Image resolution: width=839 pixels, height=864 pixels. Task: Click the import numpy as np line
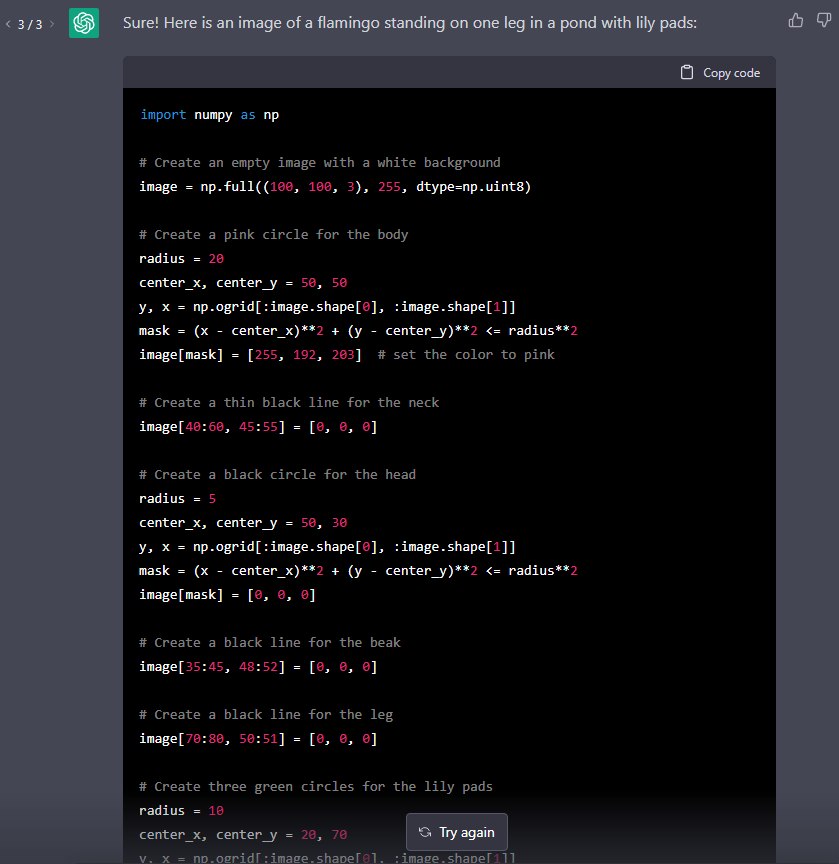(210, 115)
